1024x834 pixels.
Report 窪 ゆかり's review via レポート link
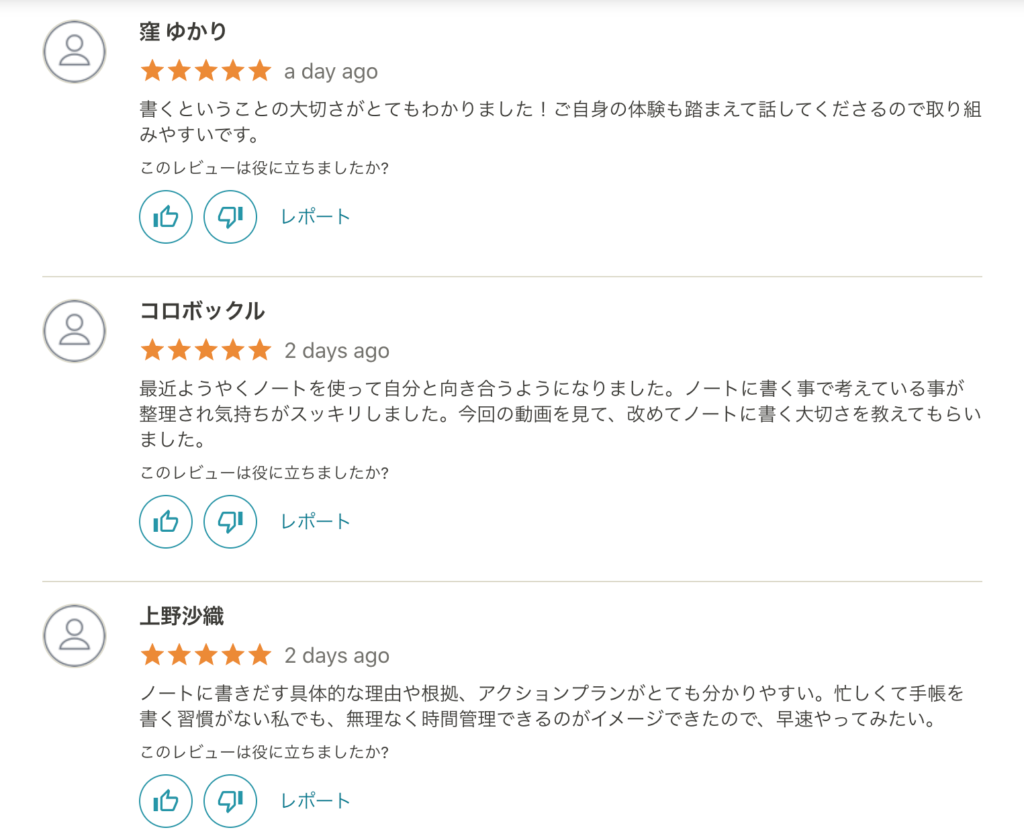(315, 217)
